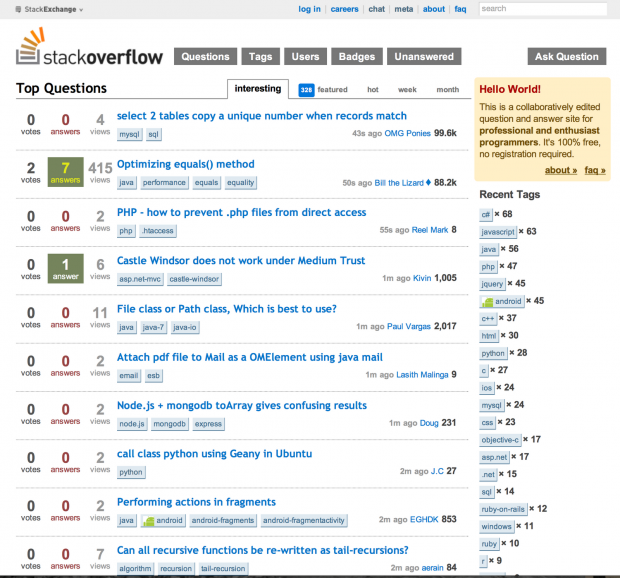Screen dimensions: 620x578
Task: Open the Badges navigation button
Action: click(357, 57)
